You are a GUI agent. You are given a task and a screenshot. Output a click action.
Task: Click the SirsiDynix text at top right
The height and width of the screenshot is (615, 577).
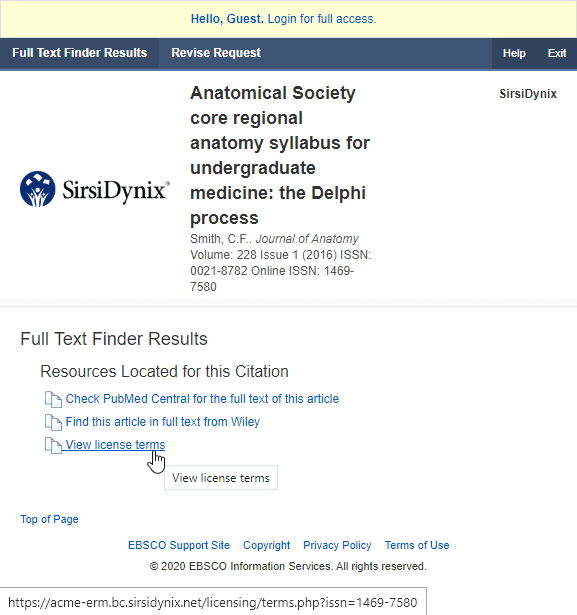(x=528, y=94)
